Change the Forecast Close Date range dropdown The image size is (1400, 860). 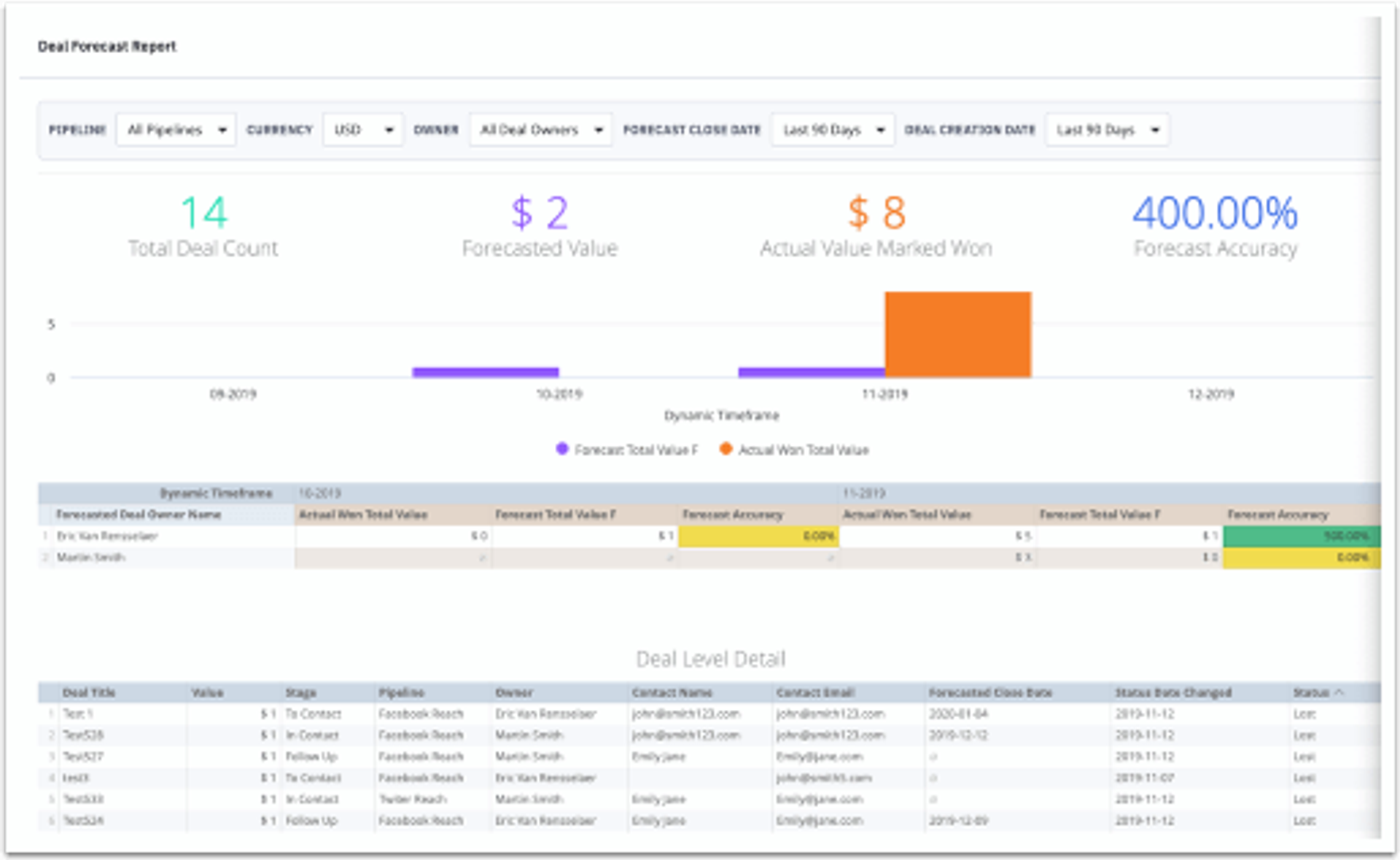(831, 129)
